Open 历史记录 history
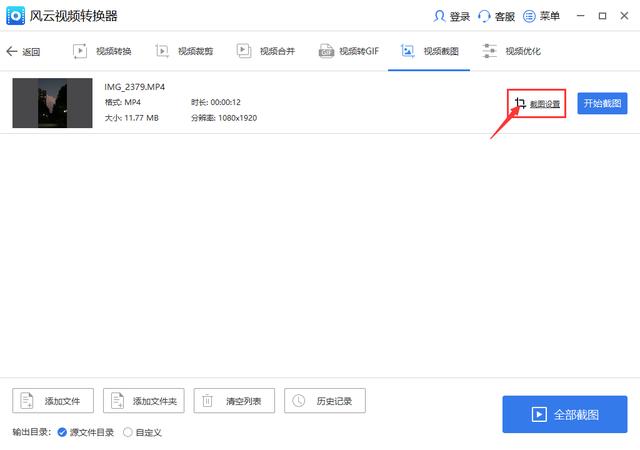Screen dimensions: 640x450 click(x=325, y=401)
